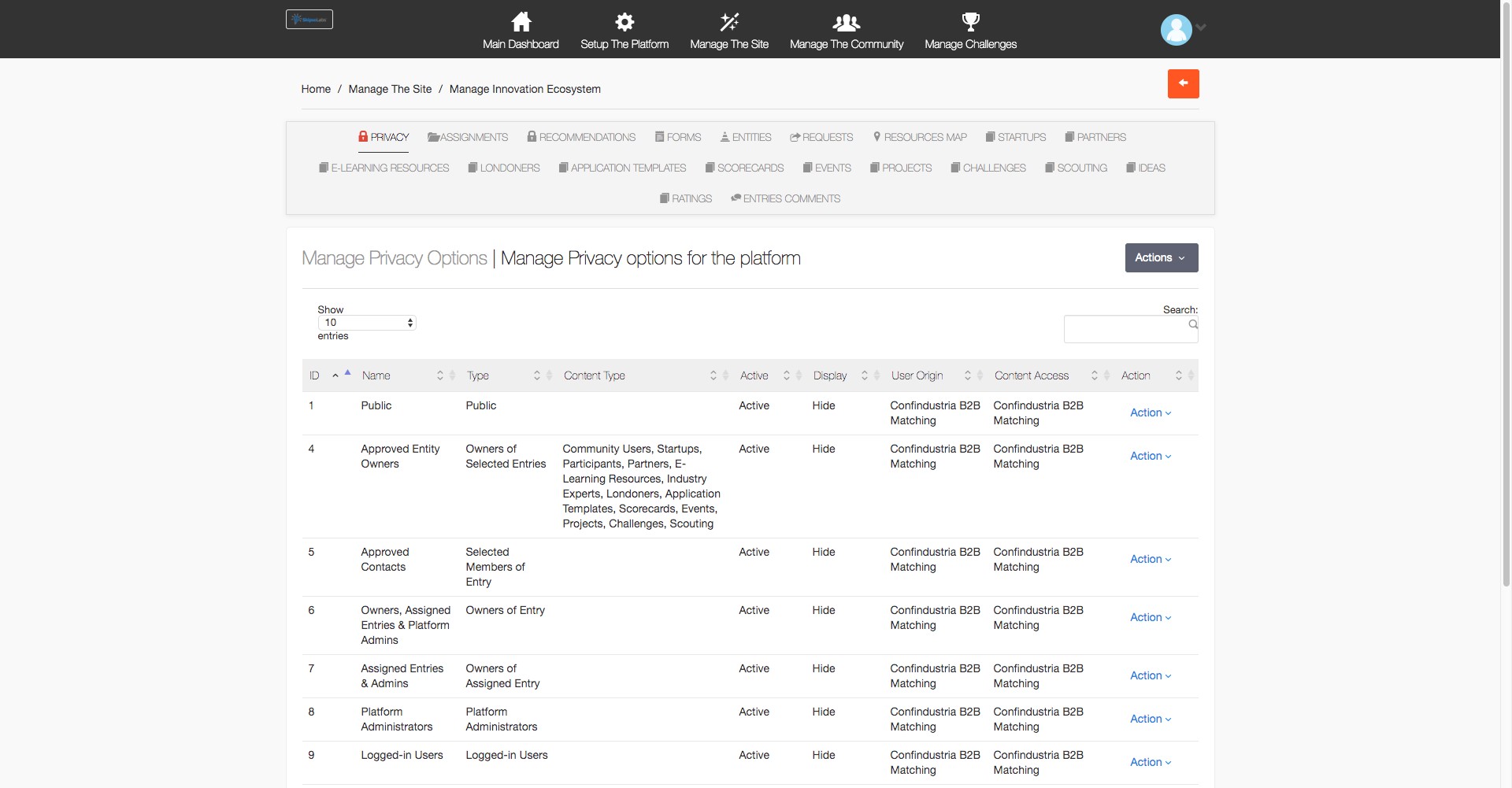Open Main Dashboard home icon
The image size is (1512, 788).
click(x=521, y=21)
